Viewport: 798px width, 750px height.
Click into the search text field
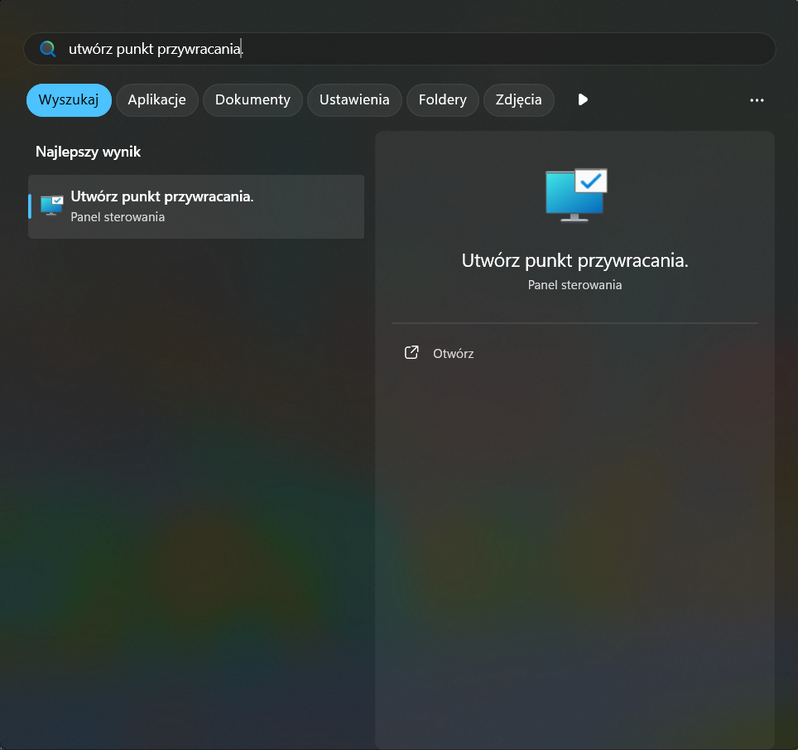click(400, 49)
